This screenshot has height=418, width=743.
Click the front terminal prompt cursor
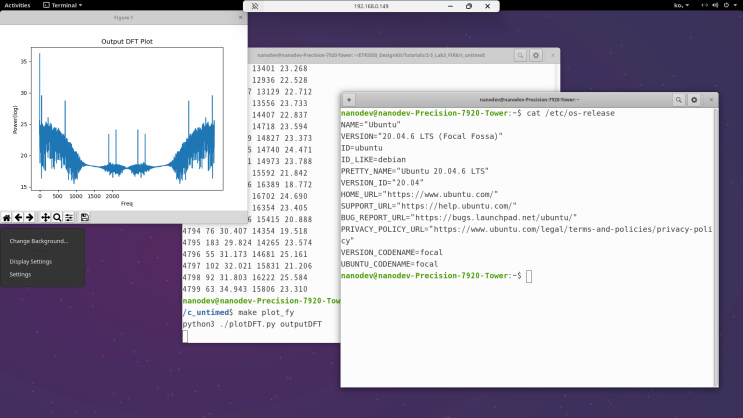coord(529,276)
